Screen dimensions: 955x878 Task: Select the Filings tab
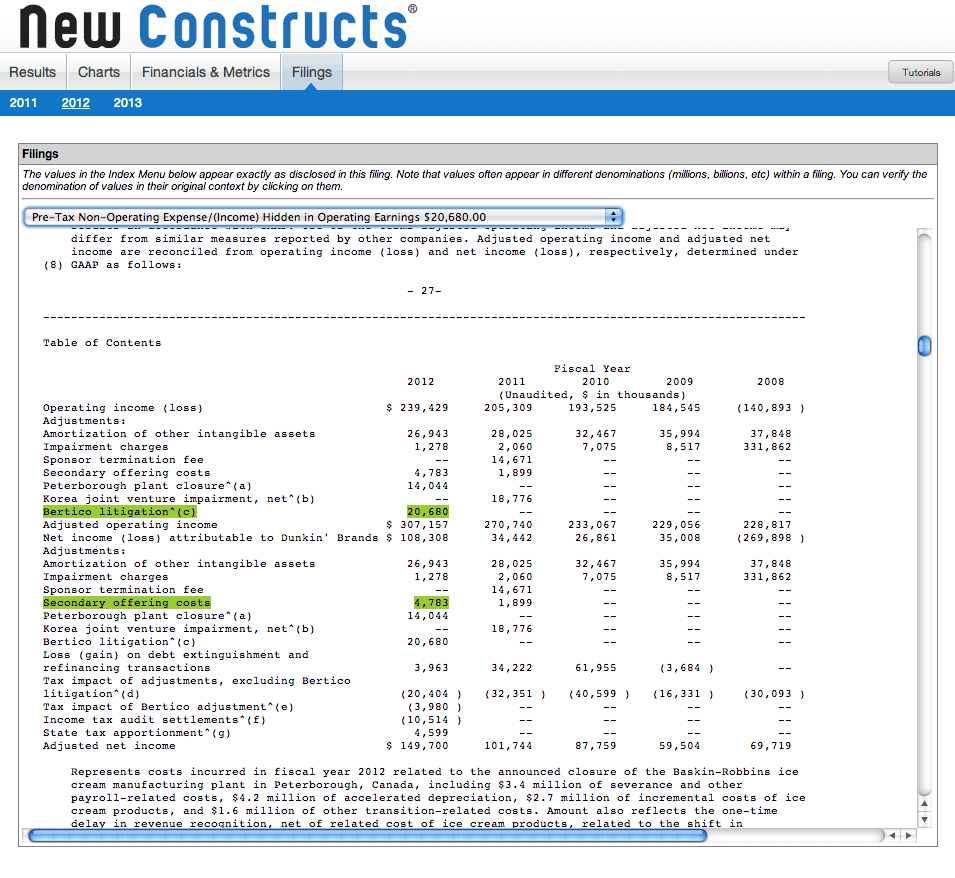pyautogui.click(x=312, y=72)
